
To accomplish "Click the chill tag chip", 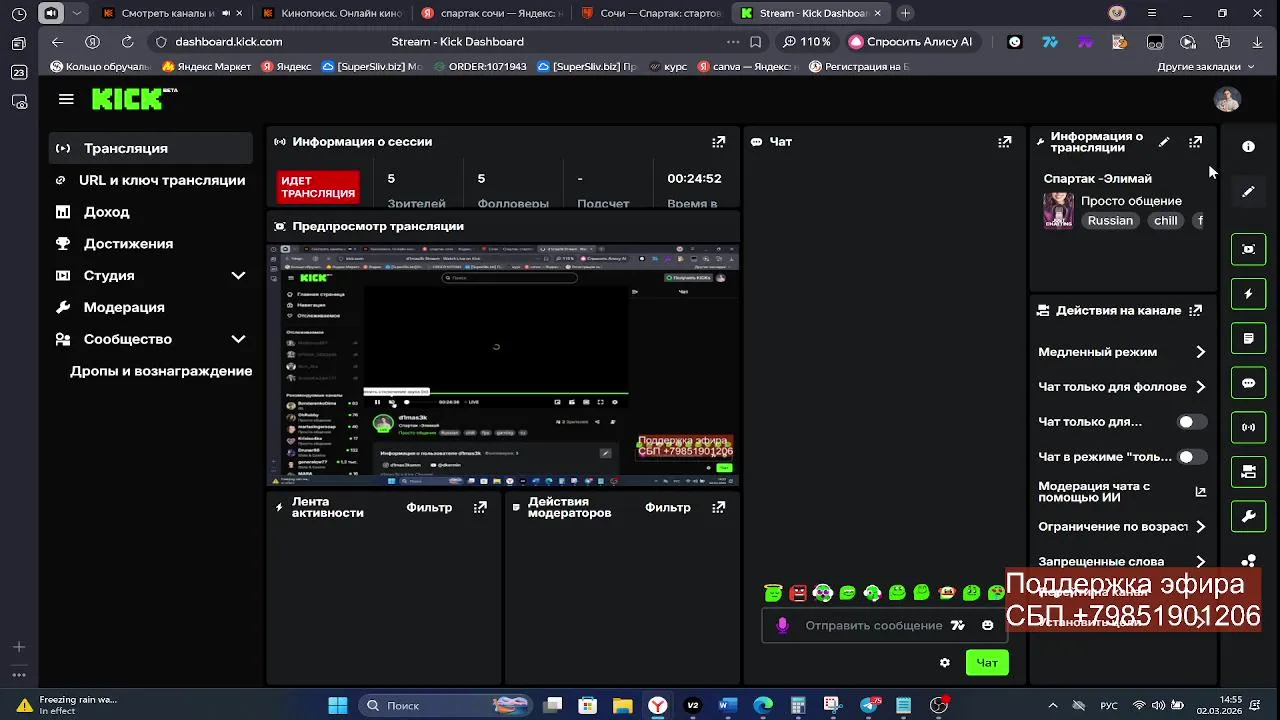I will click(x=1166, y=221).
